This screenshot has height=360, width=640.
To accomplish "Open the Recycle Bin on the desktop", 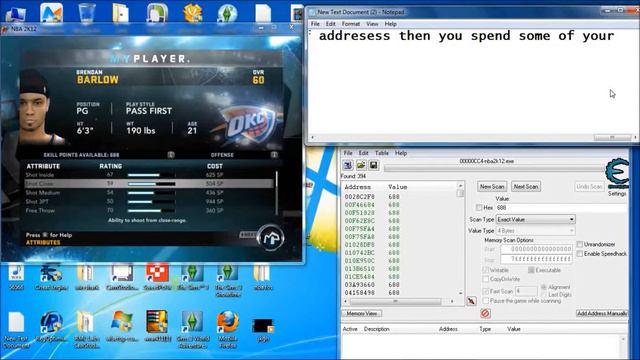I will (x=86, y=13).
